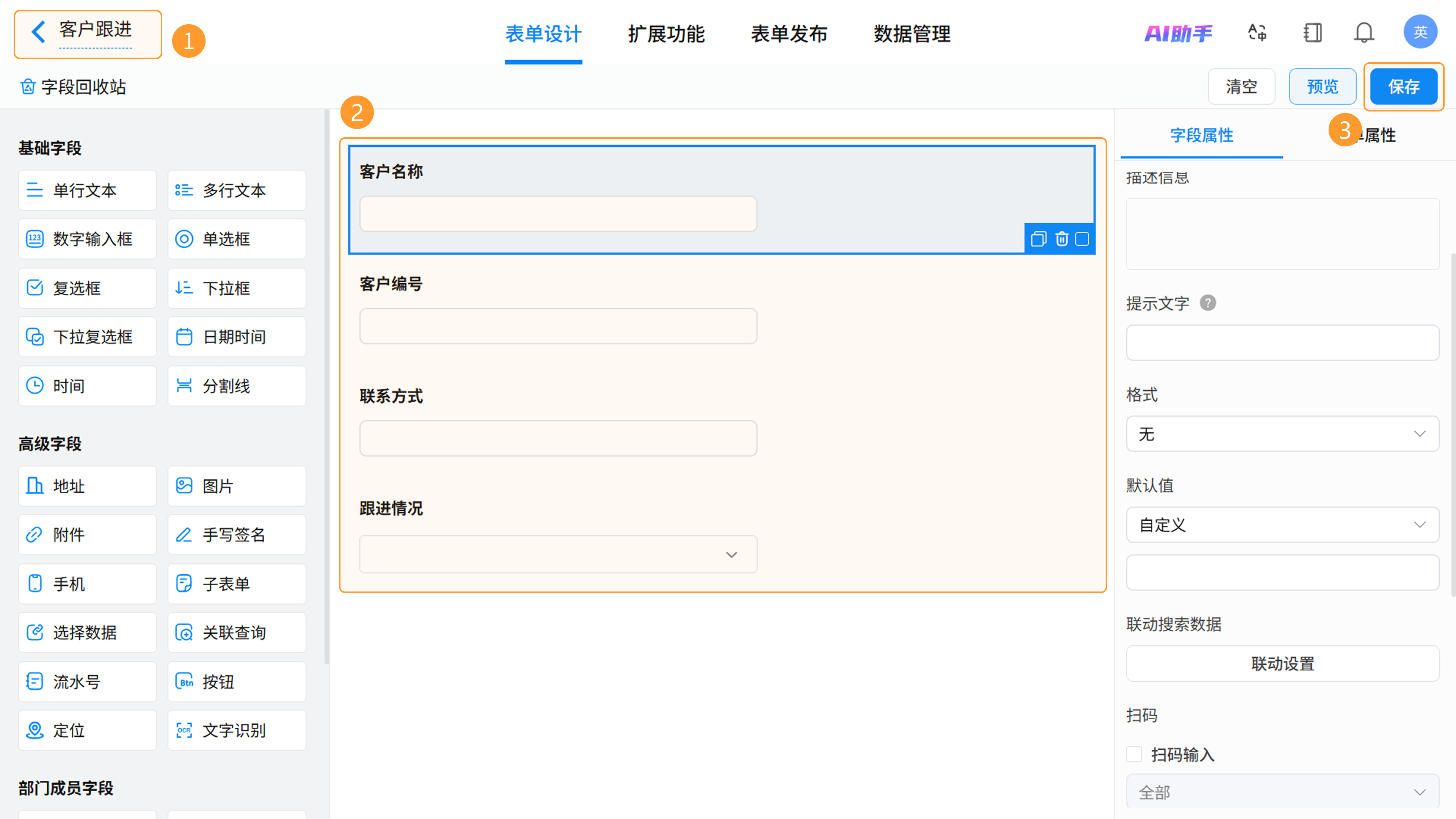Click the 提示文字 input box
1456x819 pixels.
(1282, 342)
